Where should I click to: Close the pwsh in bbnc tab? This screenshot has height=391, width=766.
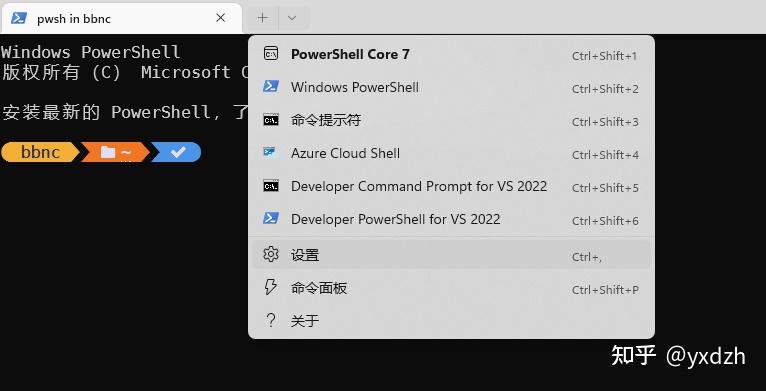(x=221, y=18)
